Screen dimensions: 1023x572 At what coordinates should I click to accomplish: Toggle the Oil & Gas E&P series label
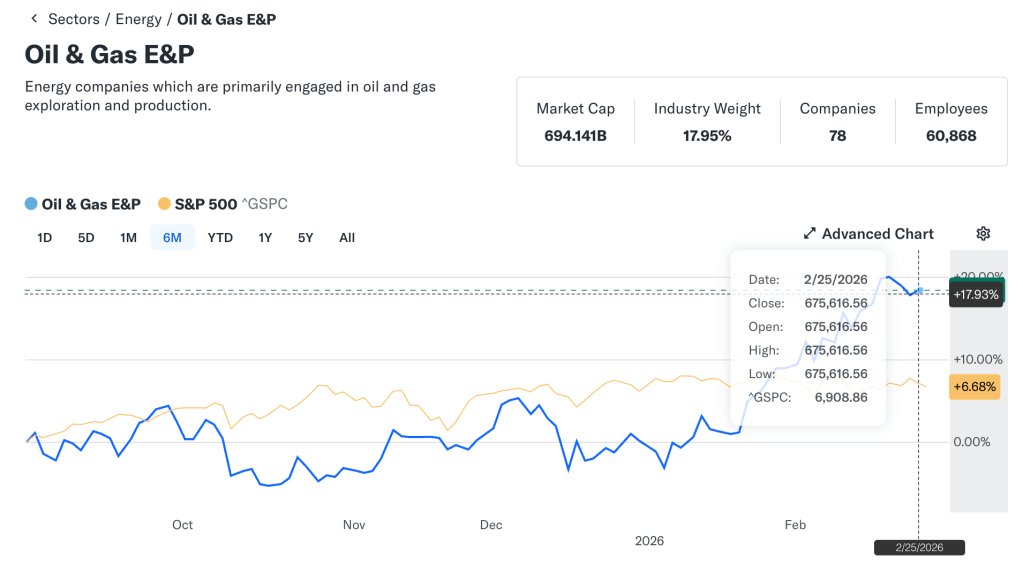[x=91, y=204]
